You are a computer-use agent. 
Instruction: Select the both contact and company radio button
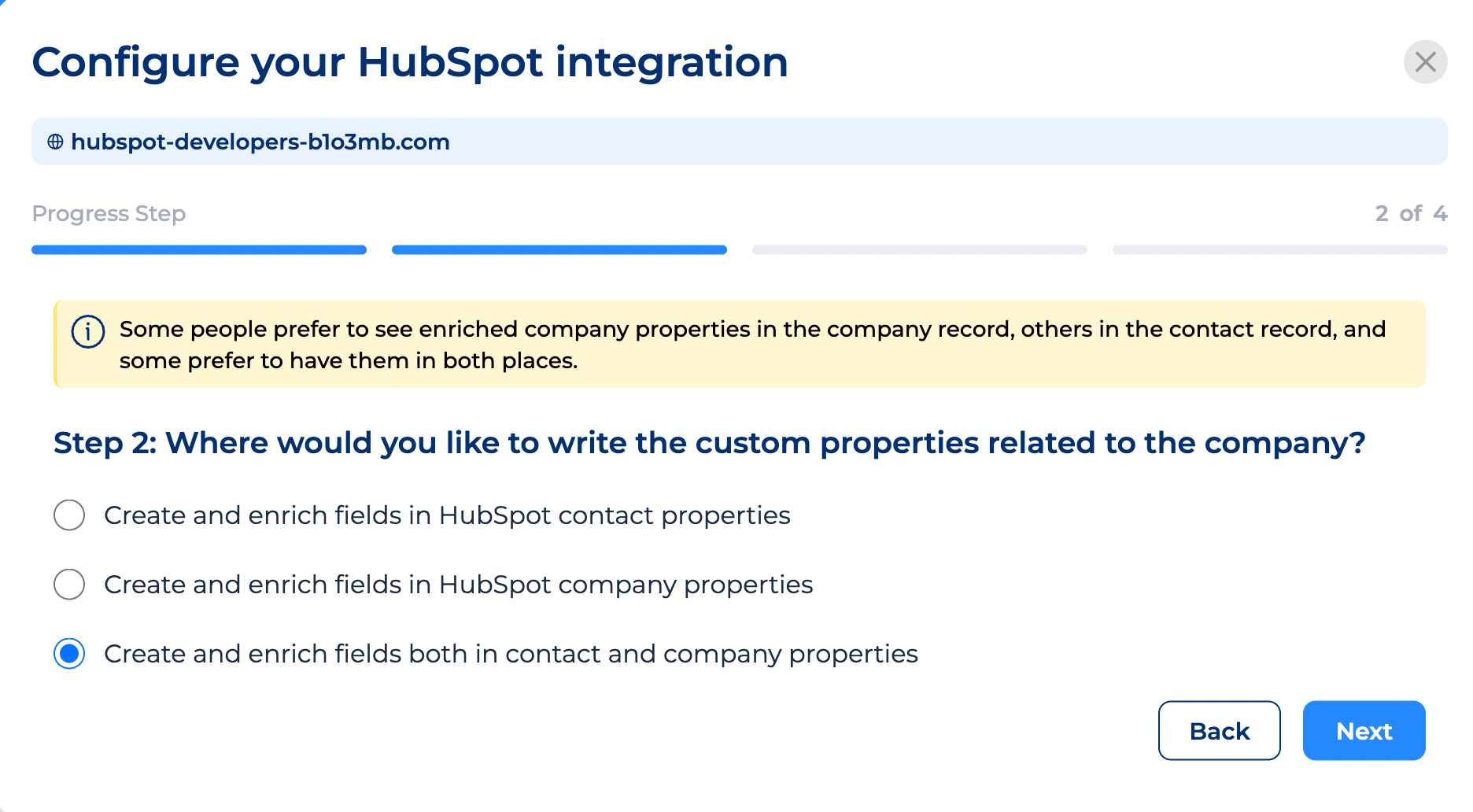click(69, 654)
